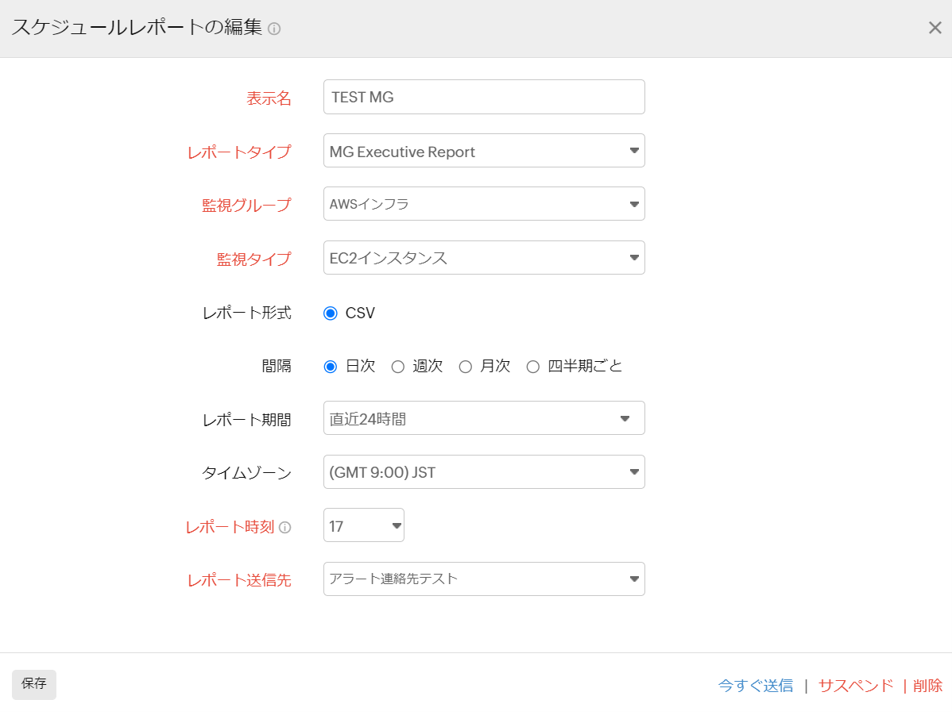Expand the レポート期間 dropdown showing 直近24時間

pyautogui.click(x=484, y=419)
